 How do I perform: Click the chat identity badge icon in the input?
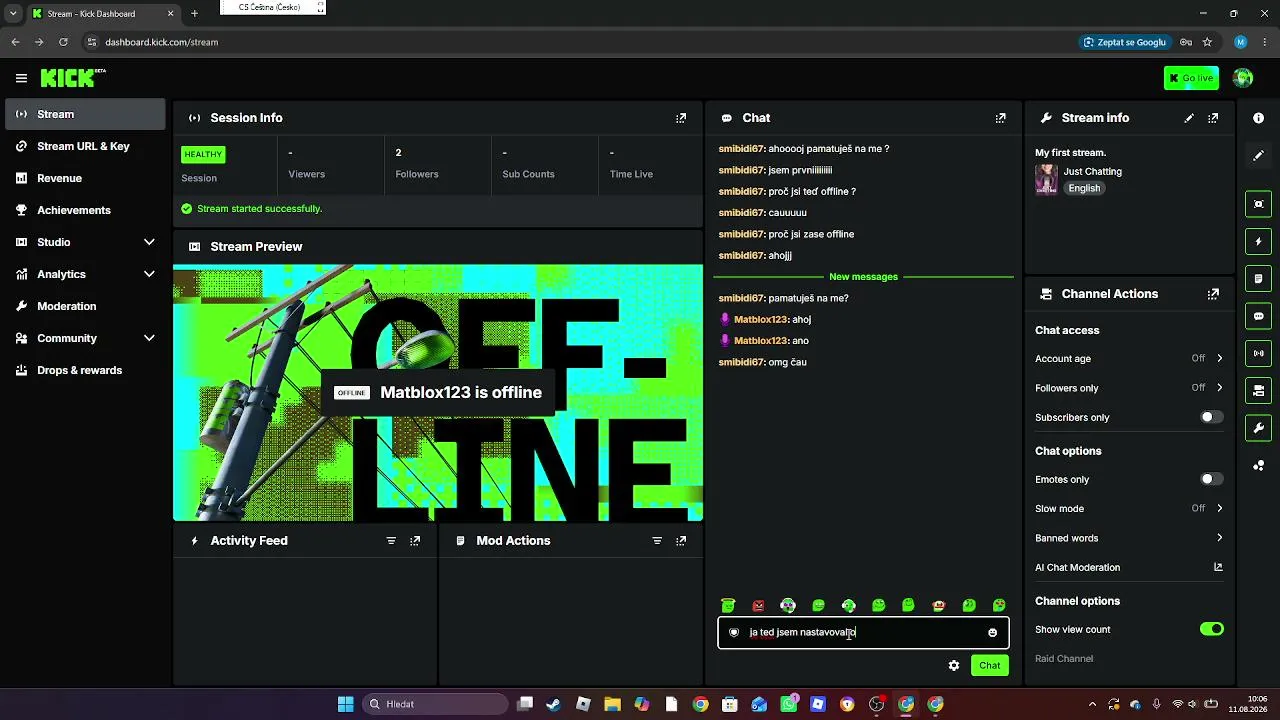click(x=734, y=633)
